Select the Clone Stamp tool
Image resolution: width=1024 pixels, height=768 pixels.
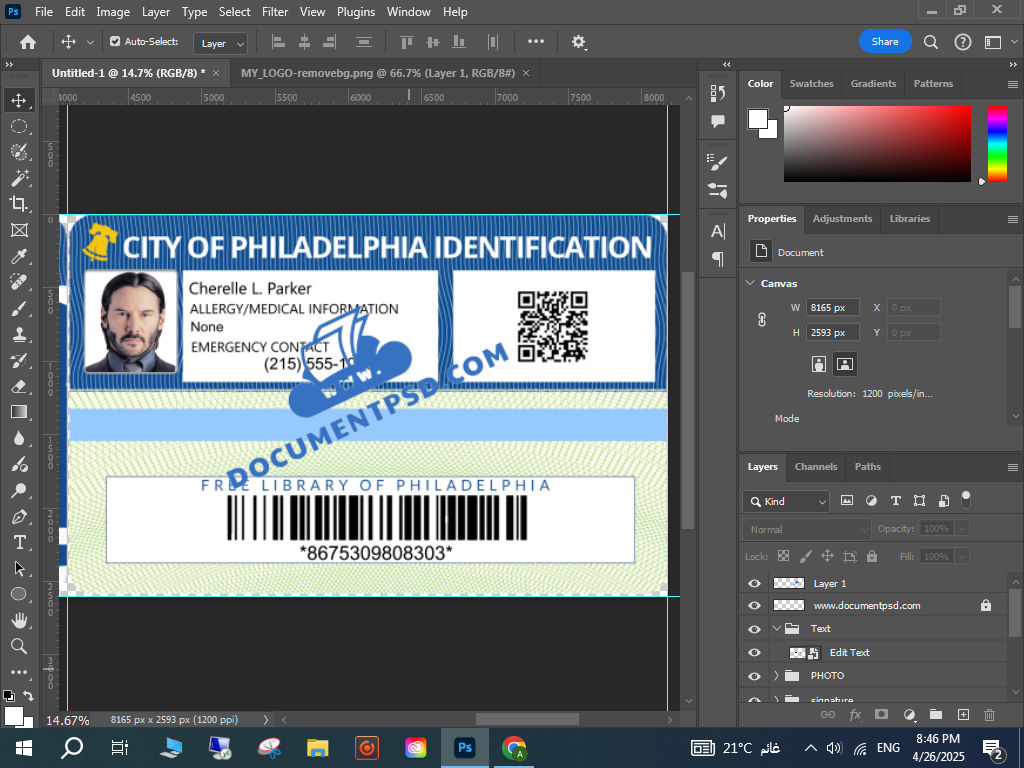point(19,334)
